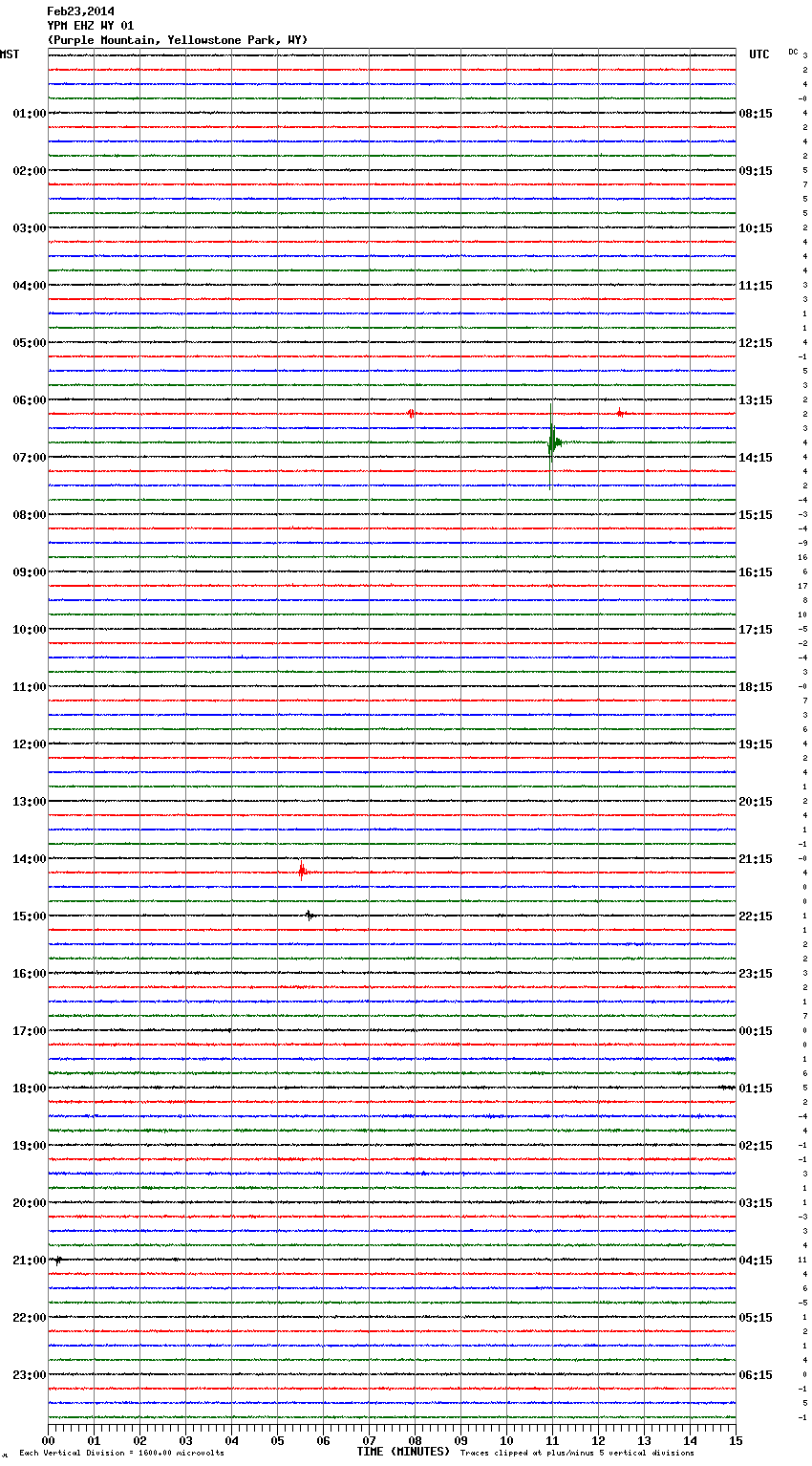Click the Feb23,2014 date header

[x=80, y=11]
